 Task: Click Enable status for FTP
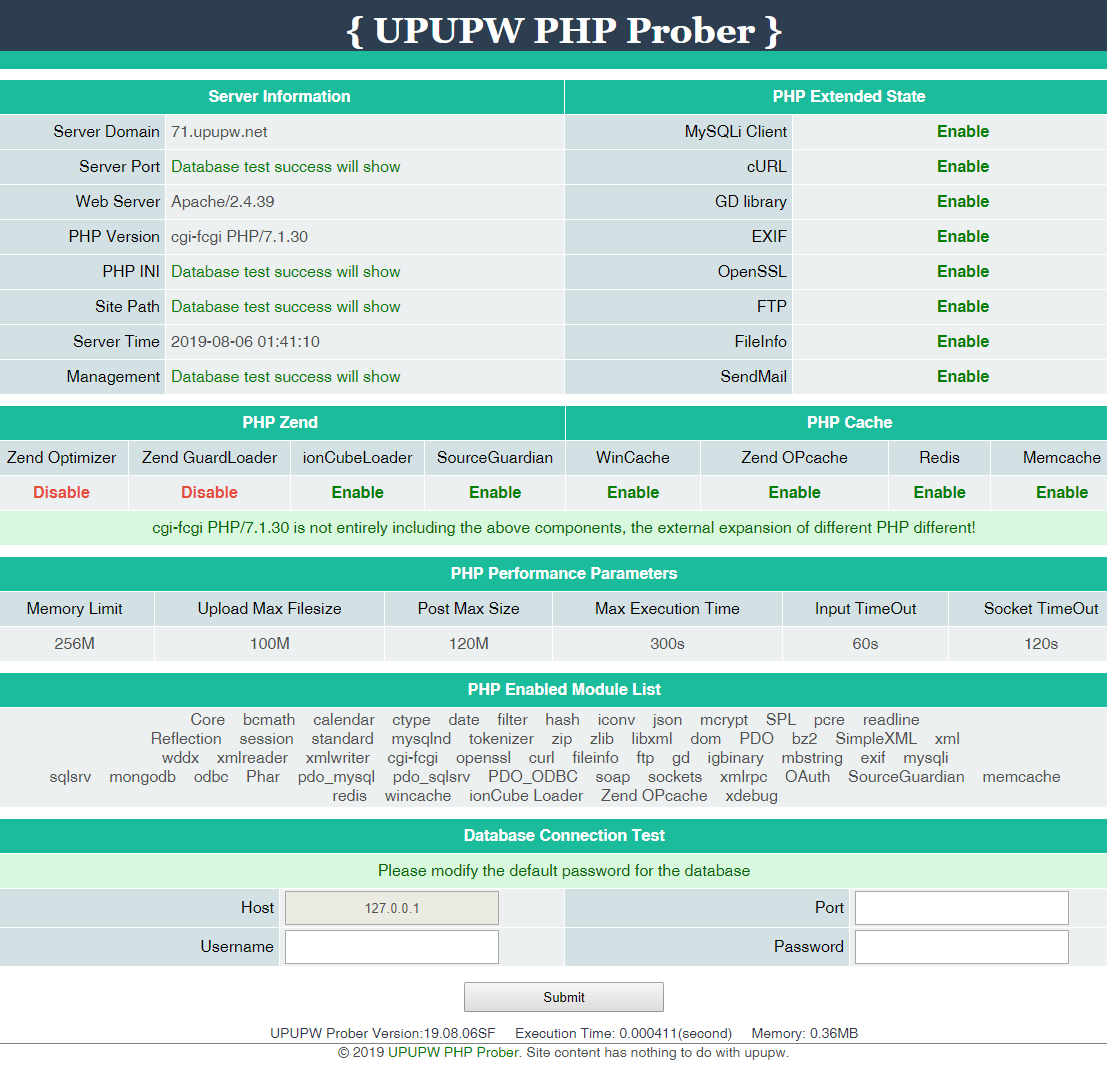point(962,307)
